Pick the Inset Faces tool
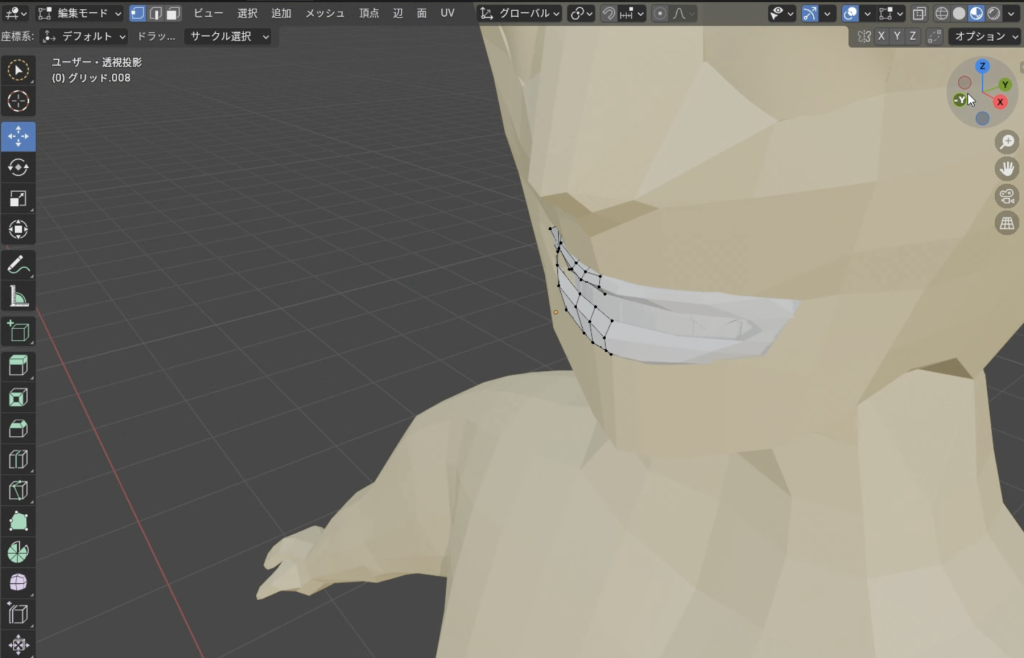This screenshot has width=1024, height=658. [x=18, y=397]
